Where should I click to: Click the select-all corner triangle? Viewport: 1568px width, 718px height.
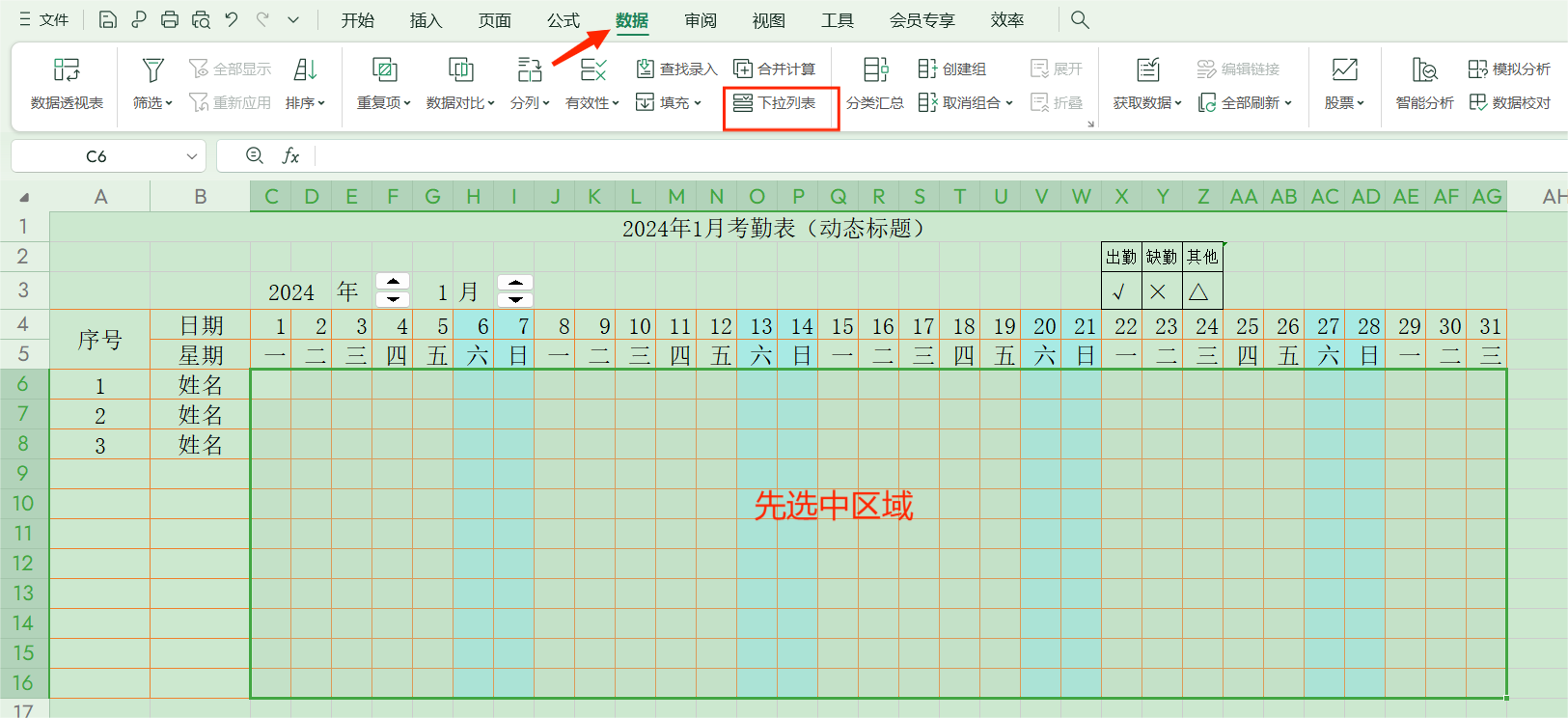point(24,197)
